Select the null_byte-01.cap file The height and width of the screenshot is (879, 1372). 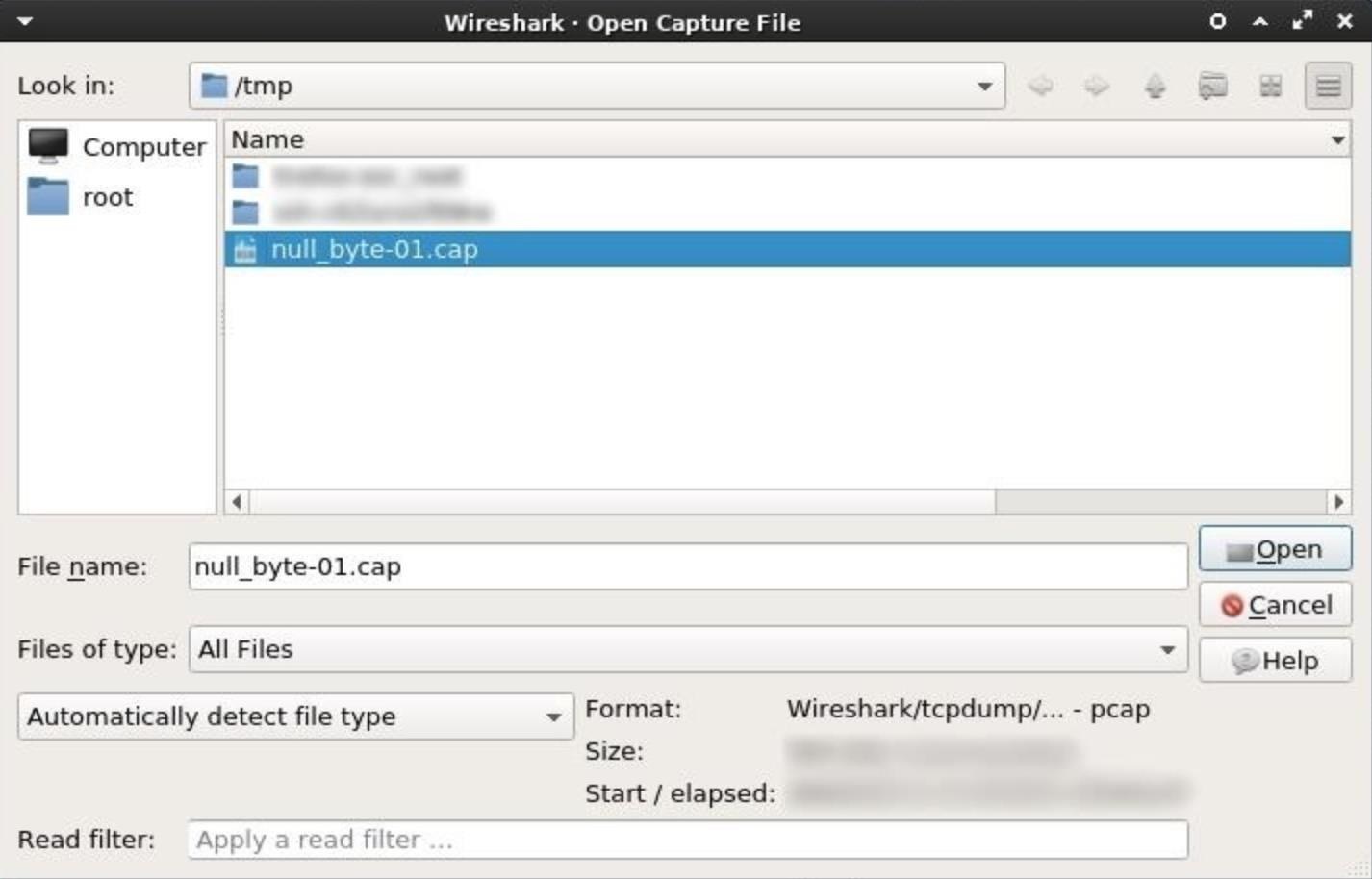tap(374, 250)
